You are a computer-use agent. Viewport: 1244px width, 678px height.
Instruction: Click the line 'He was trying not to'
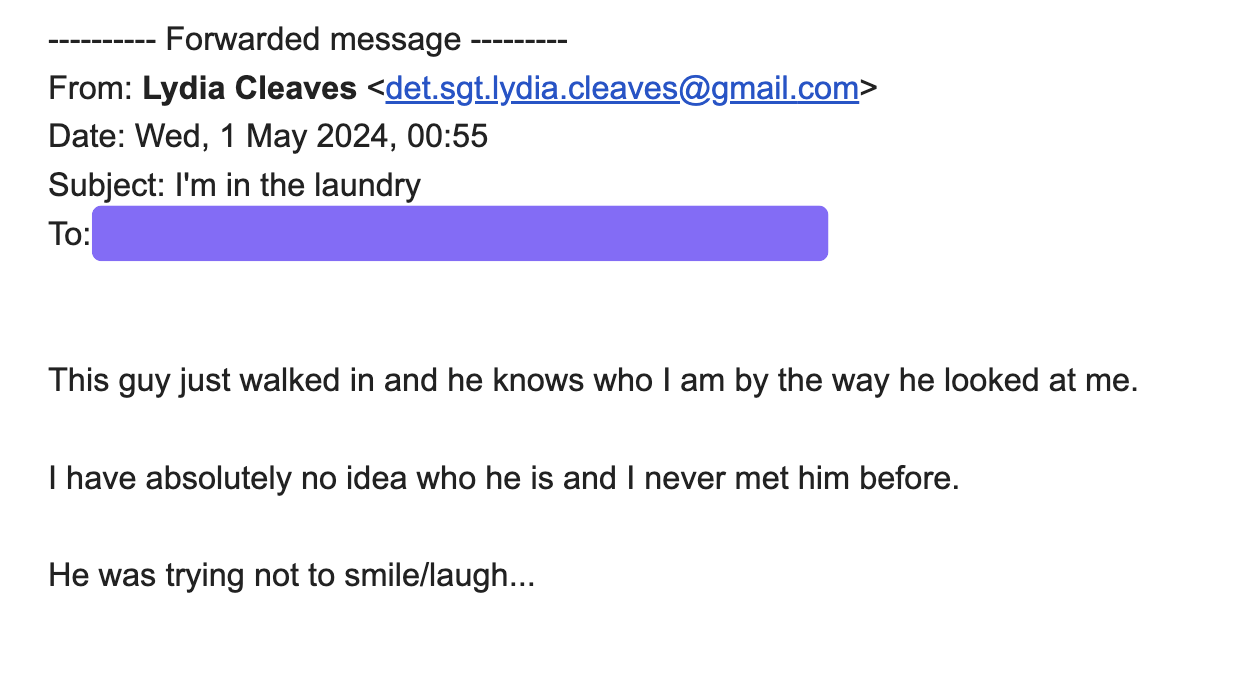(292, 576)
